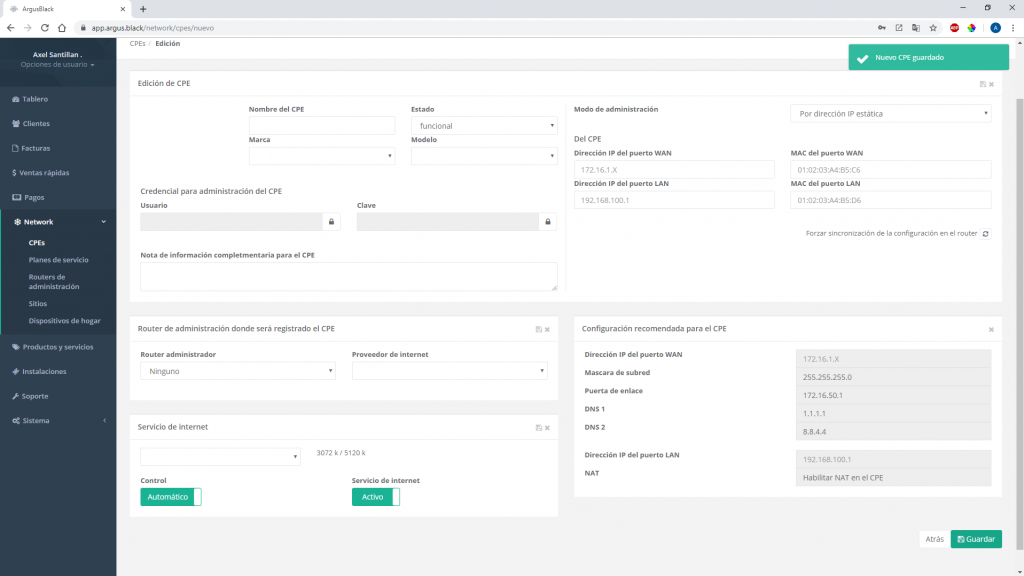1024x576 pixels.
Task: Open the Facturas menu item
Action: 31,148
